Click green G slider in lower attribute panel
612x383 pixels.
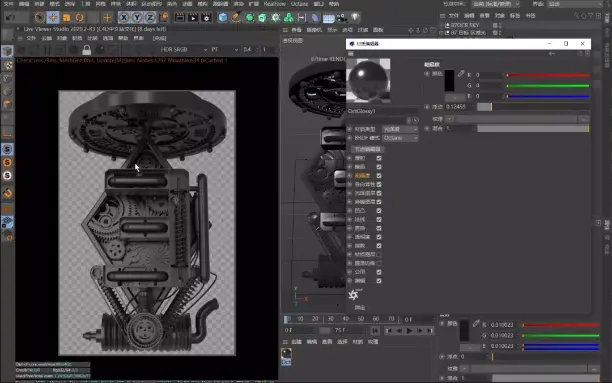pos(561,335)
